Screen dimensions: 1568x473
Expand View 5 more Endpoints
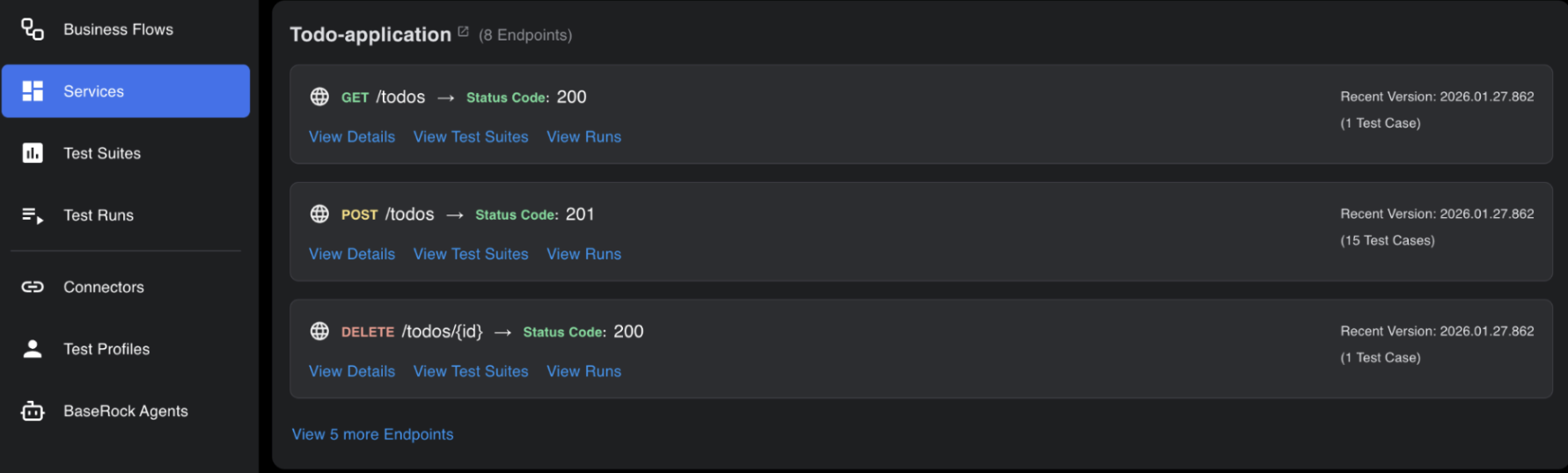tap(372, 434)
